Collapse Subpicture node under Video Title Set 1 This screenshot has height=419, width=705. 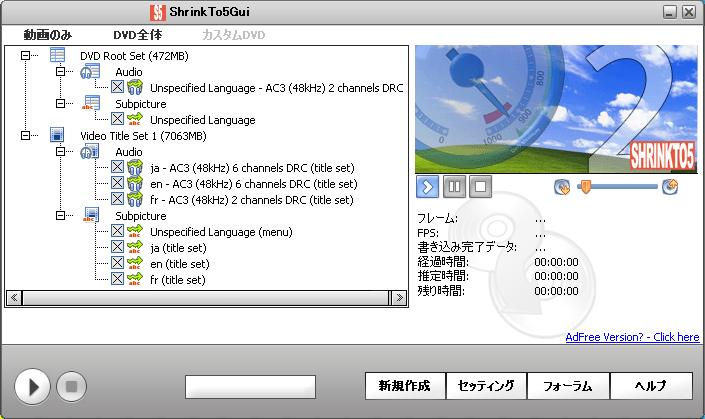60,215
